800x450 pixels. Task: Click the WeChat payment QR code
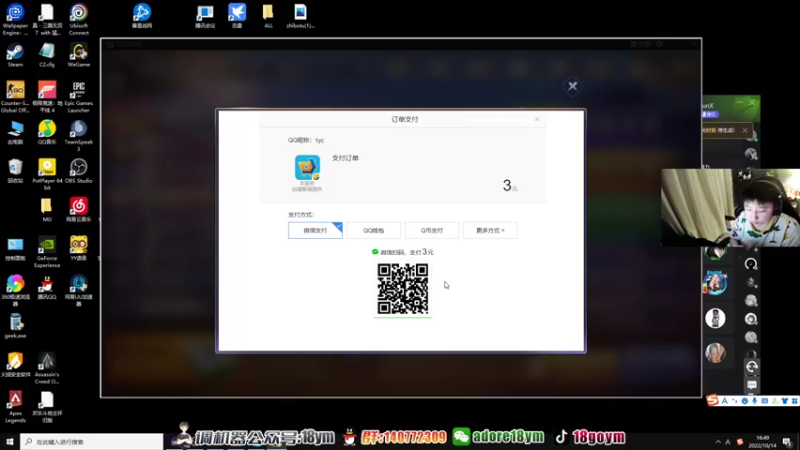pyautogui.click(x=403, y=288)
